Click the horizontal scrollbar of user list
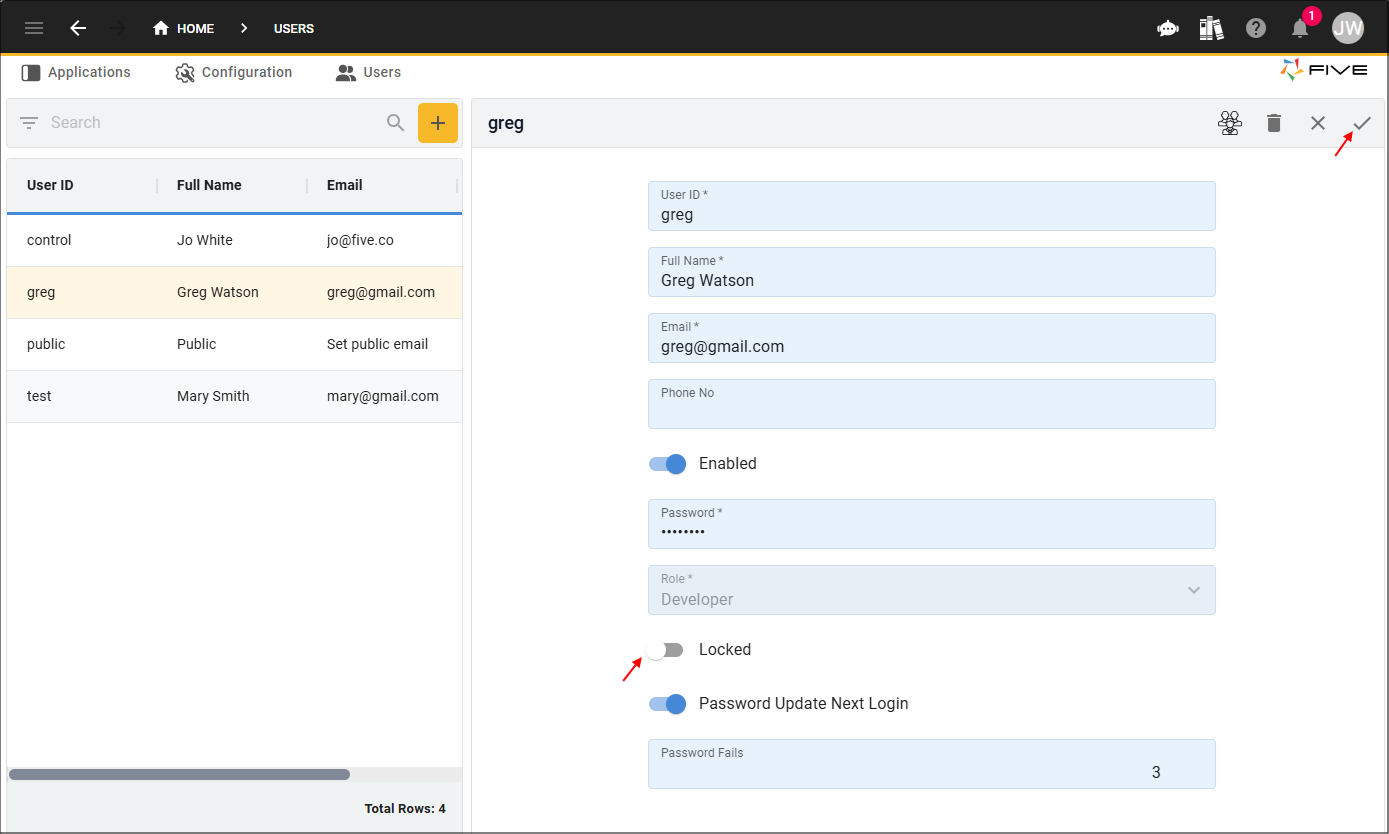Image resolution: width=1389 pixels, height=834 pixels. click(180, 774)
